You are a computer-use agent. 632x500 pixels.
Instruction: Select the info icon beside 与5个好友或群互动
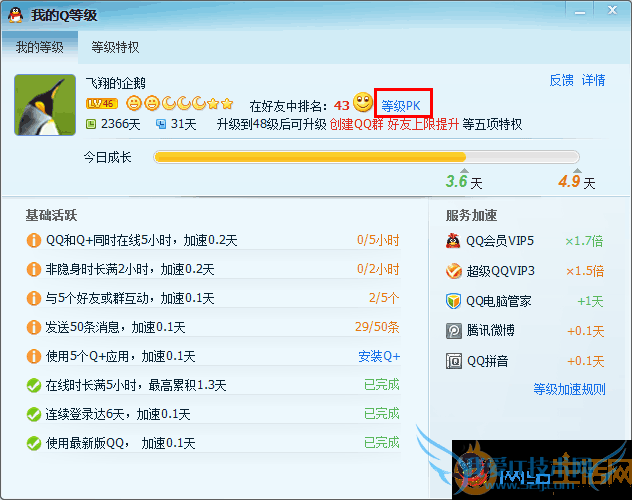click(34, 298)
